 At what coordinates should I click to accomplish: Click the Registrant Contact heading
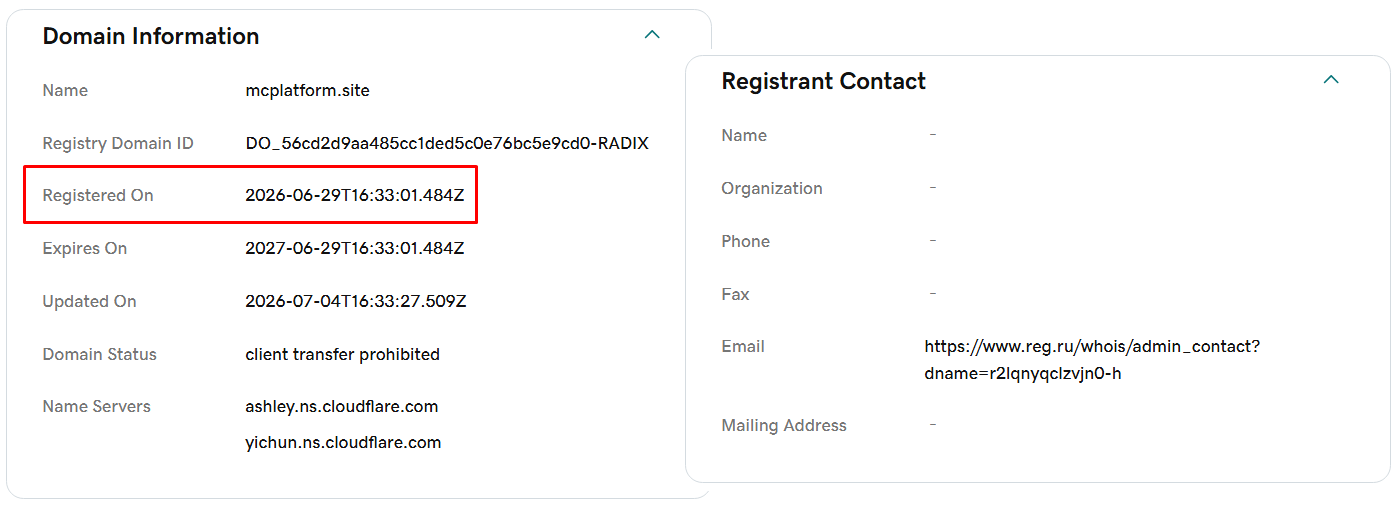(824, 81)
